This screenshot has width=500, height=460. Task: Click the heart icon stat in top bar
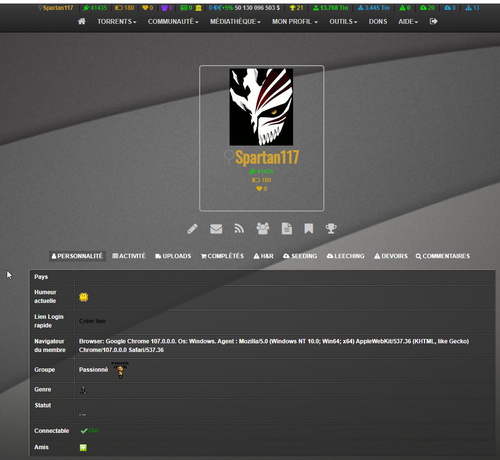point(147,8)
